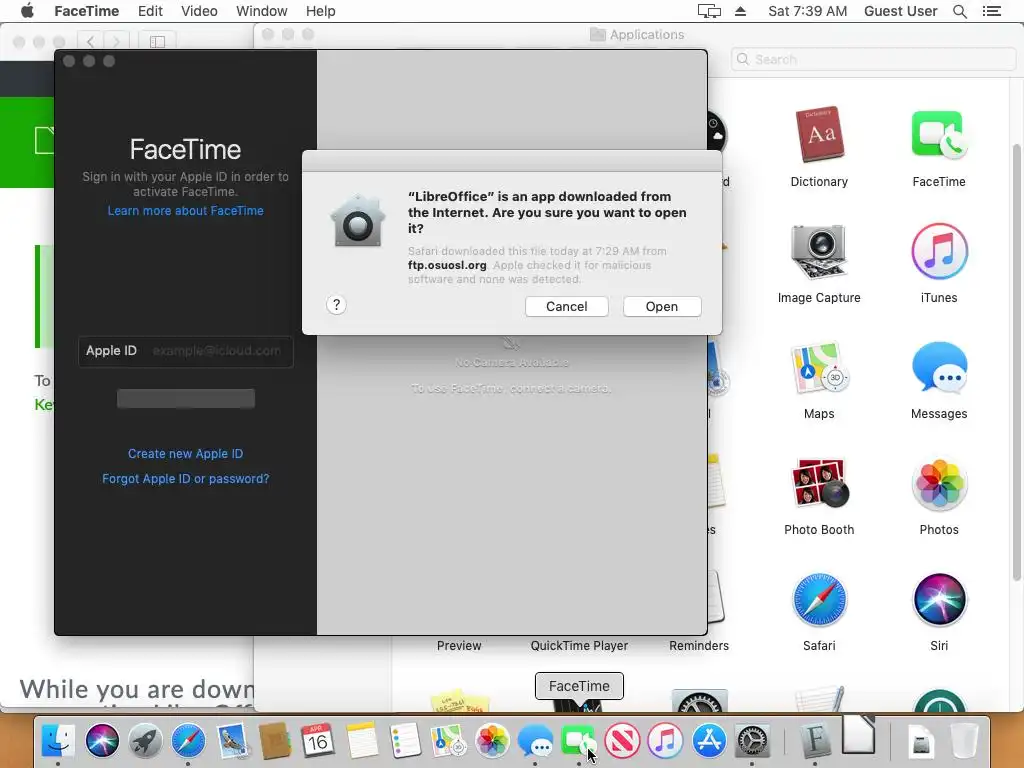Open the Trash in the Dock
The image size is (1024, 768).
point(964,741)
